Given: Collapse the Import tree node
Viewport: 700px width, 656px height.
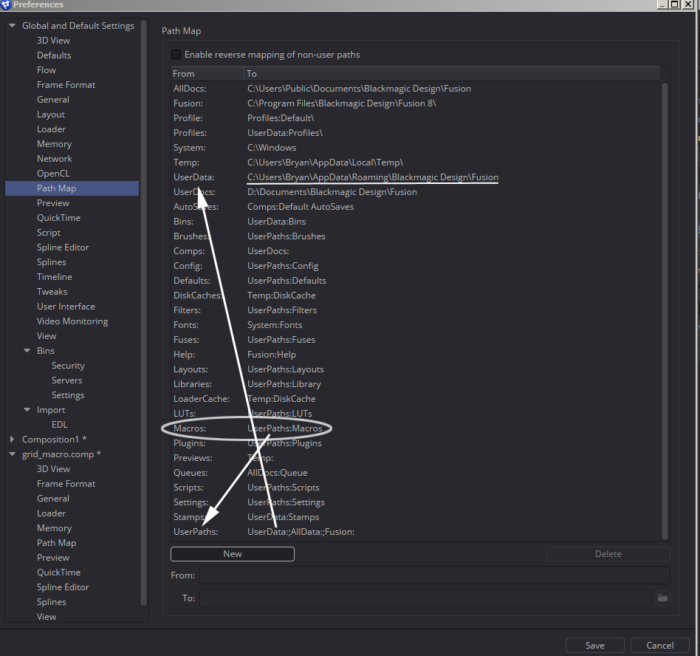Looking at the screenshot, I should 27,409.
